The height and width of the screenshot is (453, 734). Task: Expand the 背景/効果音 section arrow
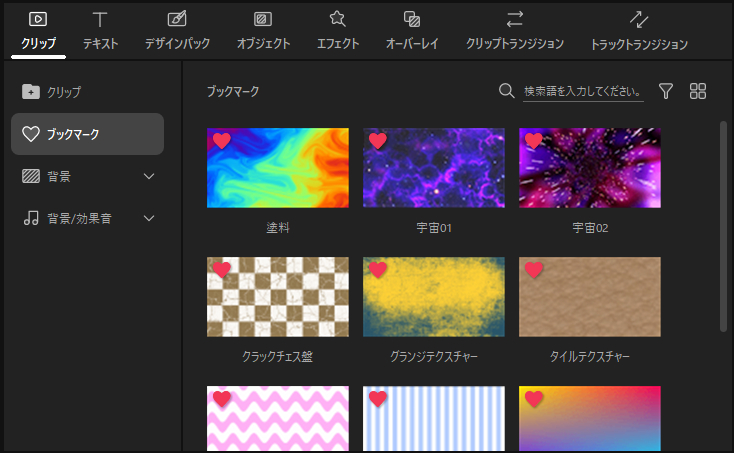pos(150,218)
